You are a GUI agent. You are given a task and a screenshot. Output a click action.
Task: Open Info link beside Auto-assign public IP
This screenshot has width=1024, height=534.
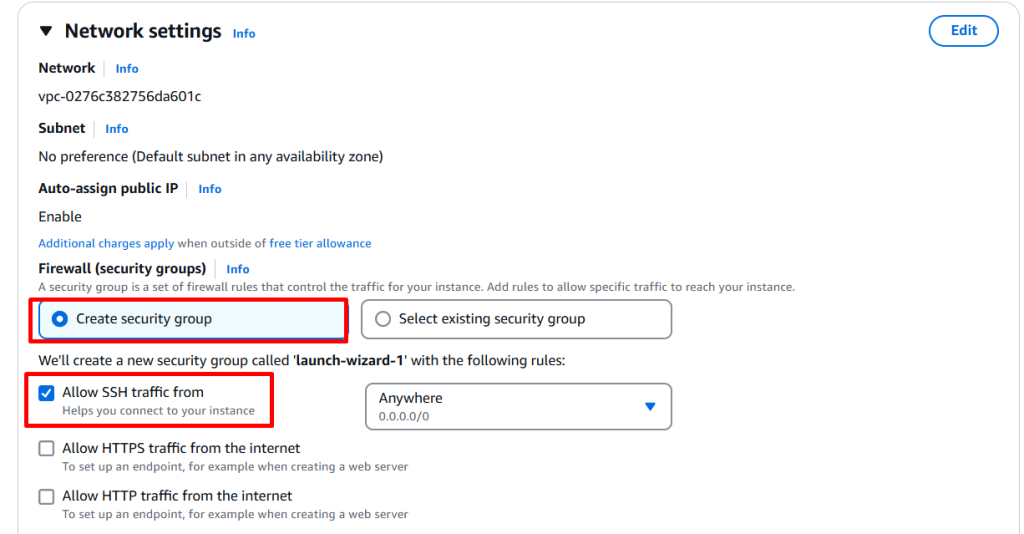pos(210,189)
